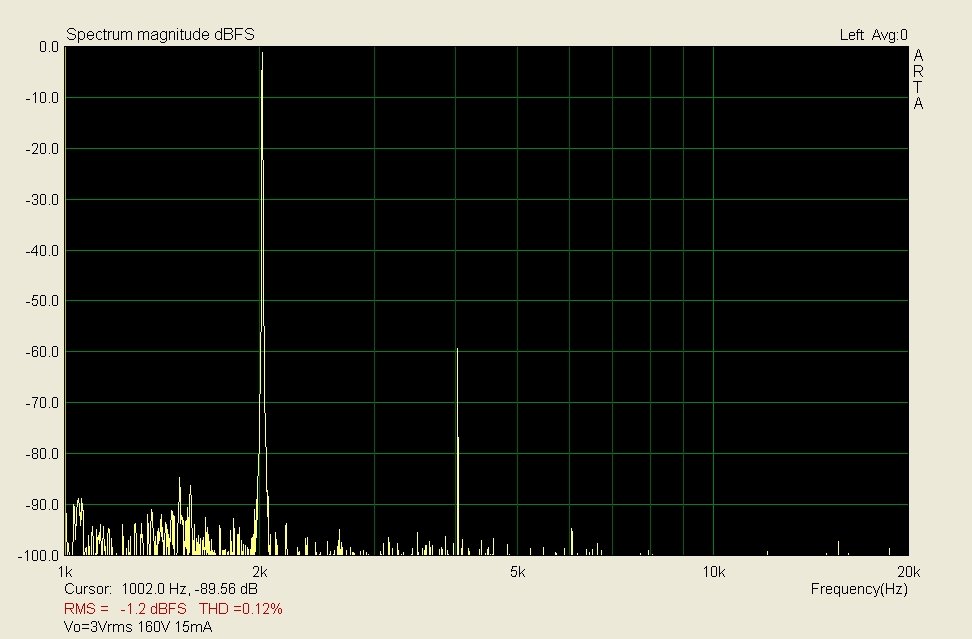Click the -50.0 axis label

coord(42,301)
